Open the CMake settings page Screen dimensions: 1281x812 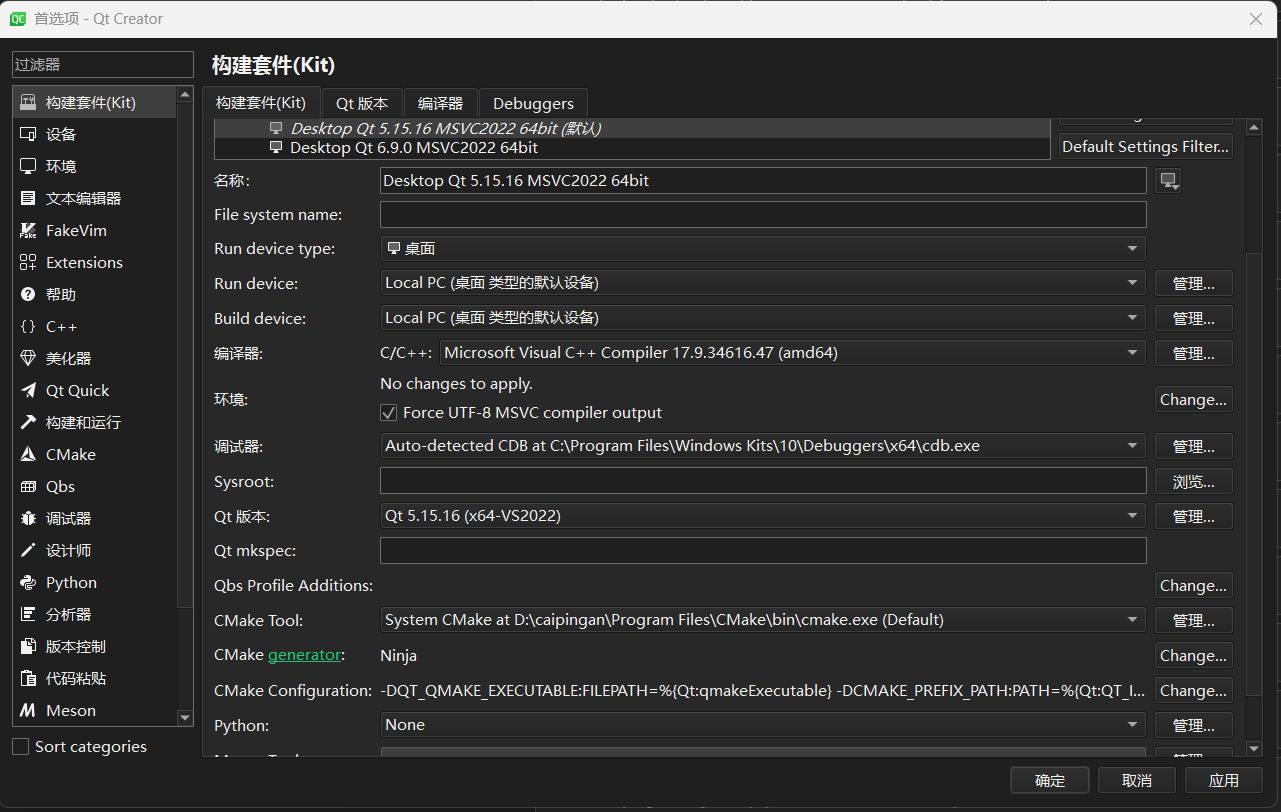click(x=66, y=454)
